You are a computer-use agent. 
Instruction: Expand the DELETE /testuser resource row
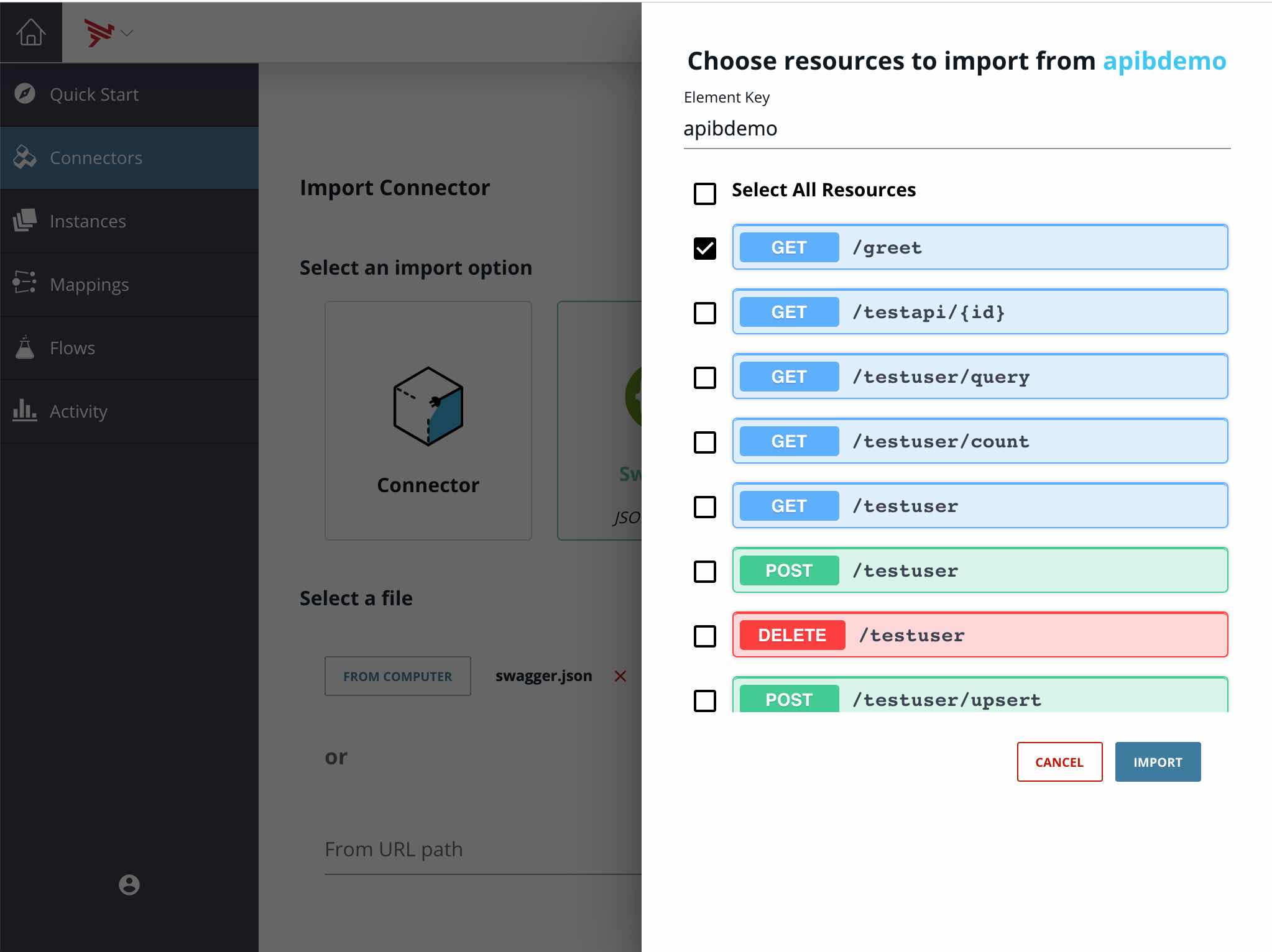980,634
